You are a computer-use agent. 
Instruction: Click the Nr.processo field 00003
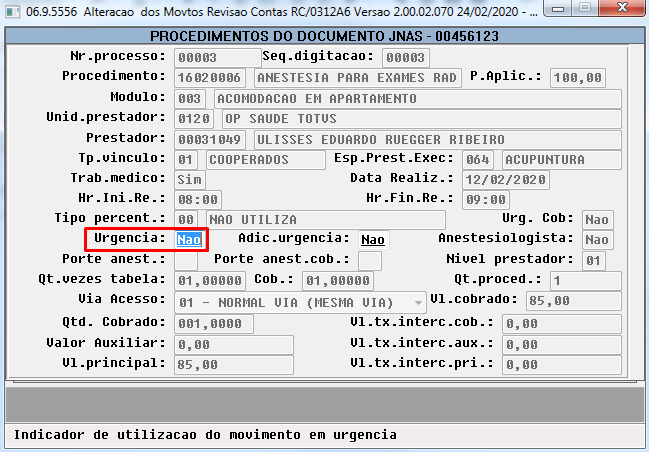(x=217, y=58)
